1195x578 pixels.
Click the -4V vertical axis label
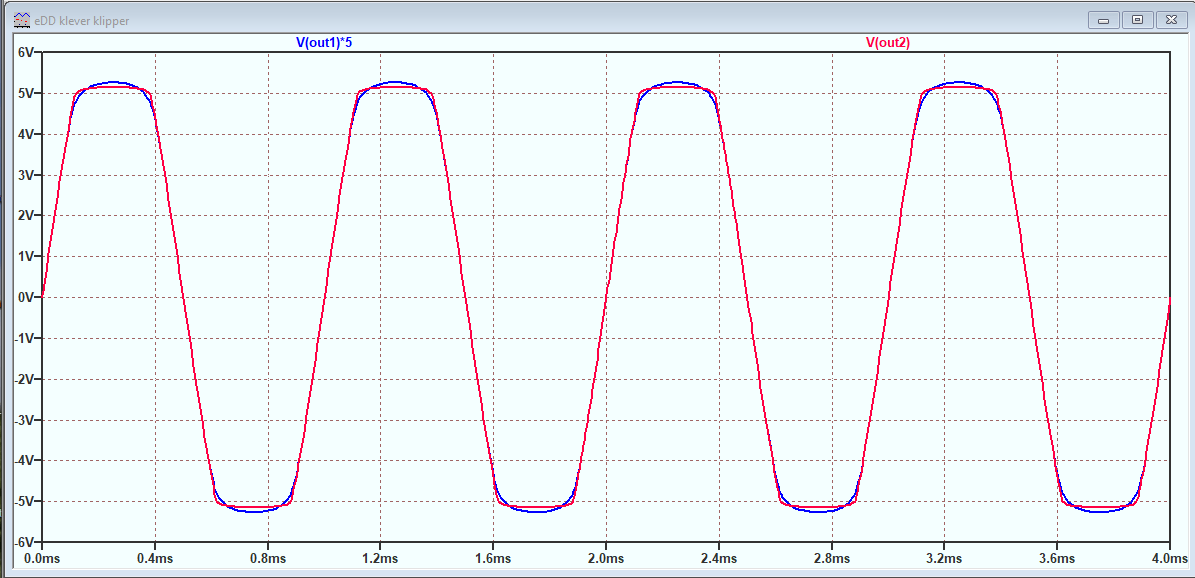coord(23,461)
